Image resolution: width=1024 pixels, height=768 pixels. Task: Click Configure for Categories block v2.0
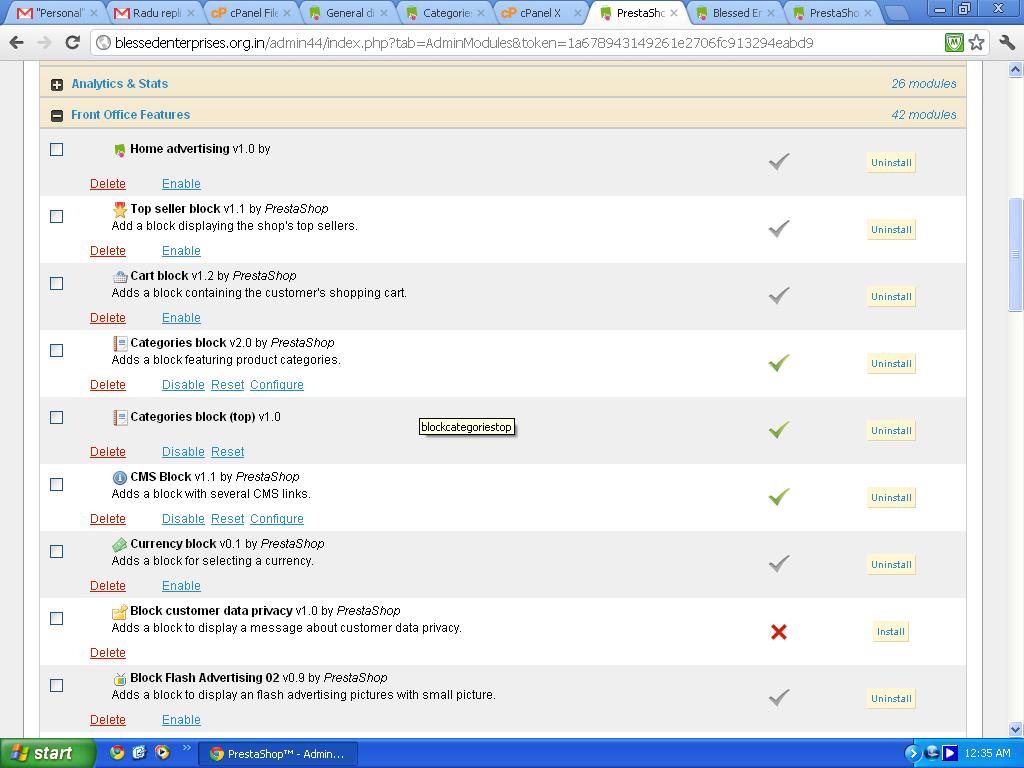277,385
